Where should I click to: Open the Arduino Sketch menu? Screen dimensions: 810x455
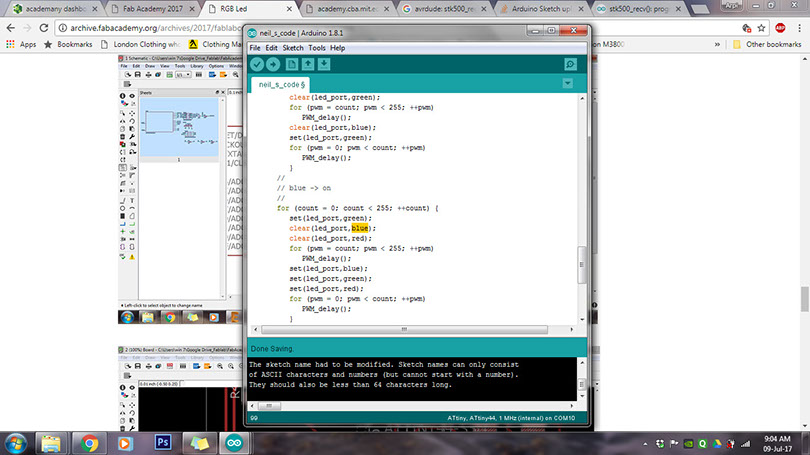pyautogui.click(x=293, y=48)
